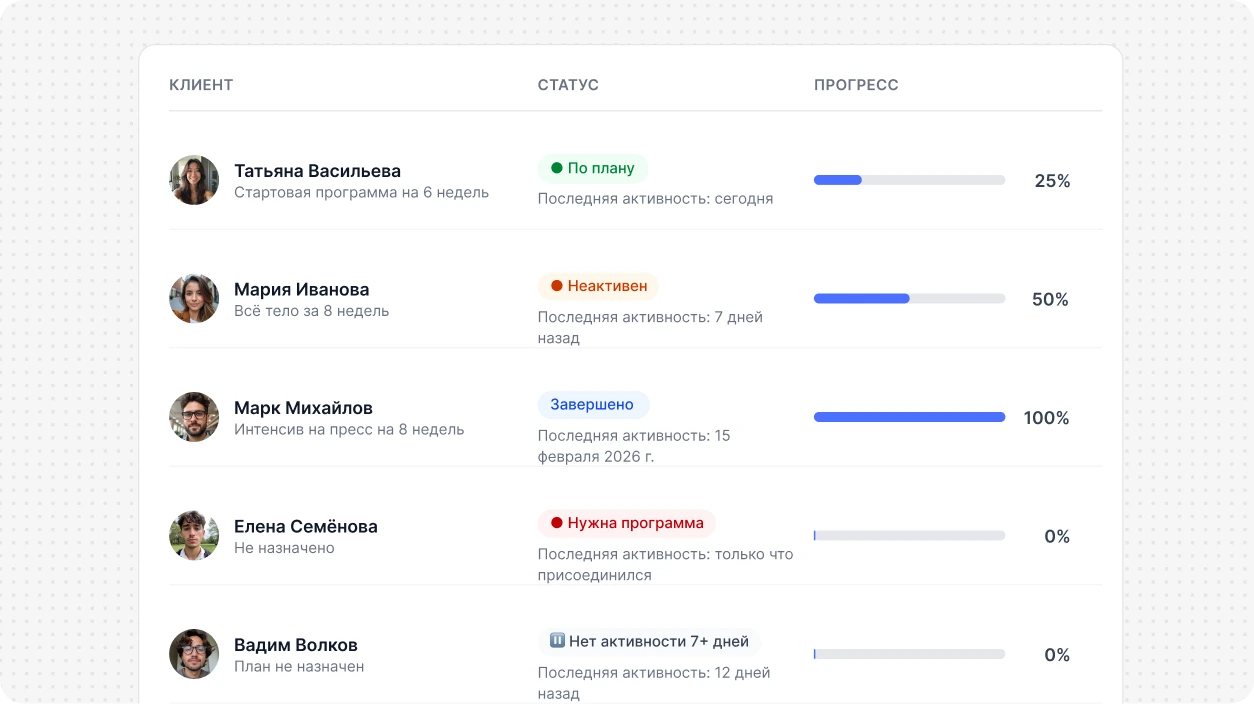The height and width of the screenshot is (704, 1254).
Task: Click the 100% progress value
Action: coord(1046,418)
